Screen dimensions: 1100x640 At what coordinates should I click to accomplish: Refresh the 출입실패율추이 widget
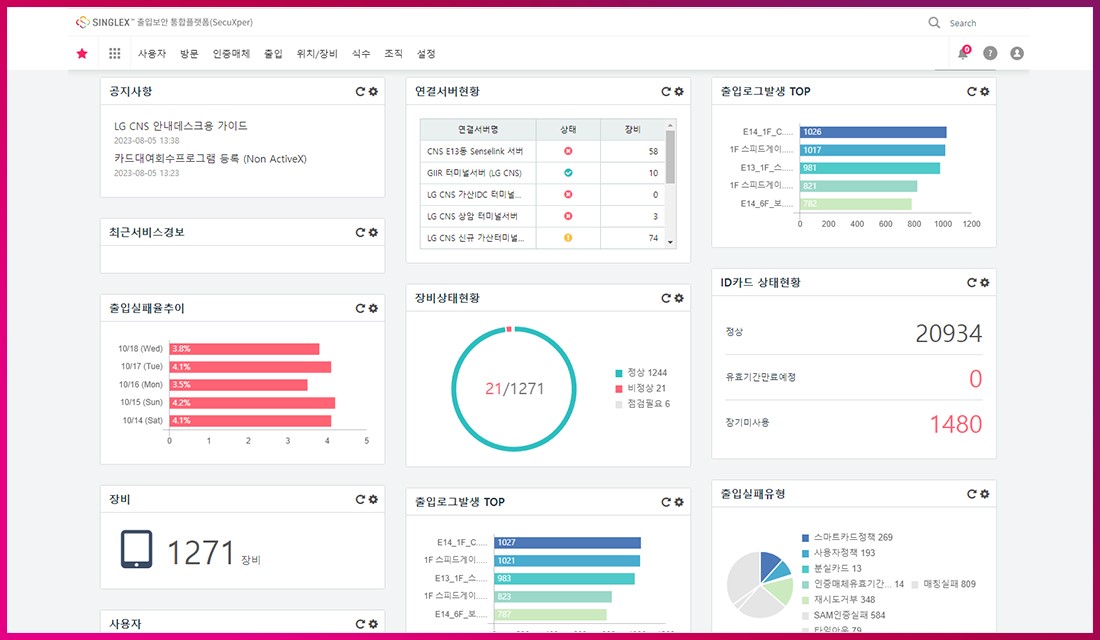[x=360, y=309]
